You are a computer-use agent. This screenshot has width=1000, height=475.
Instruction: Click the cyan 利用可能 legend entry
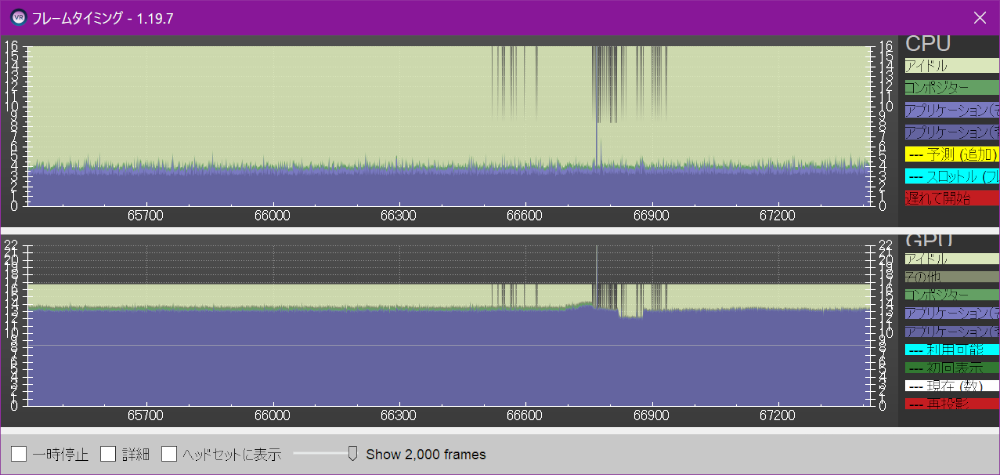[x=952, y=349]
